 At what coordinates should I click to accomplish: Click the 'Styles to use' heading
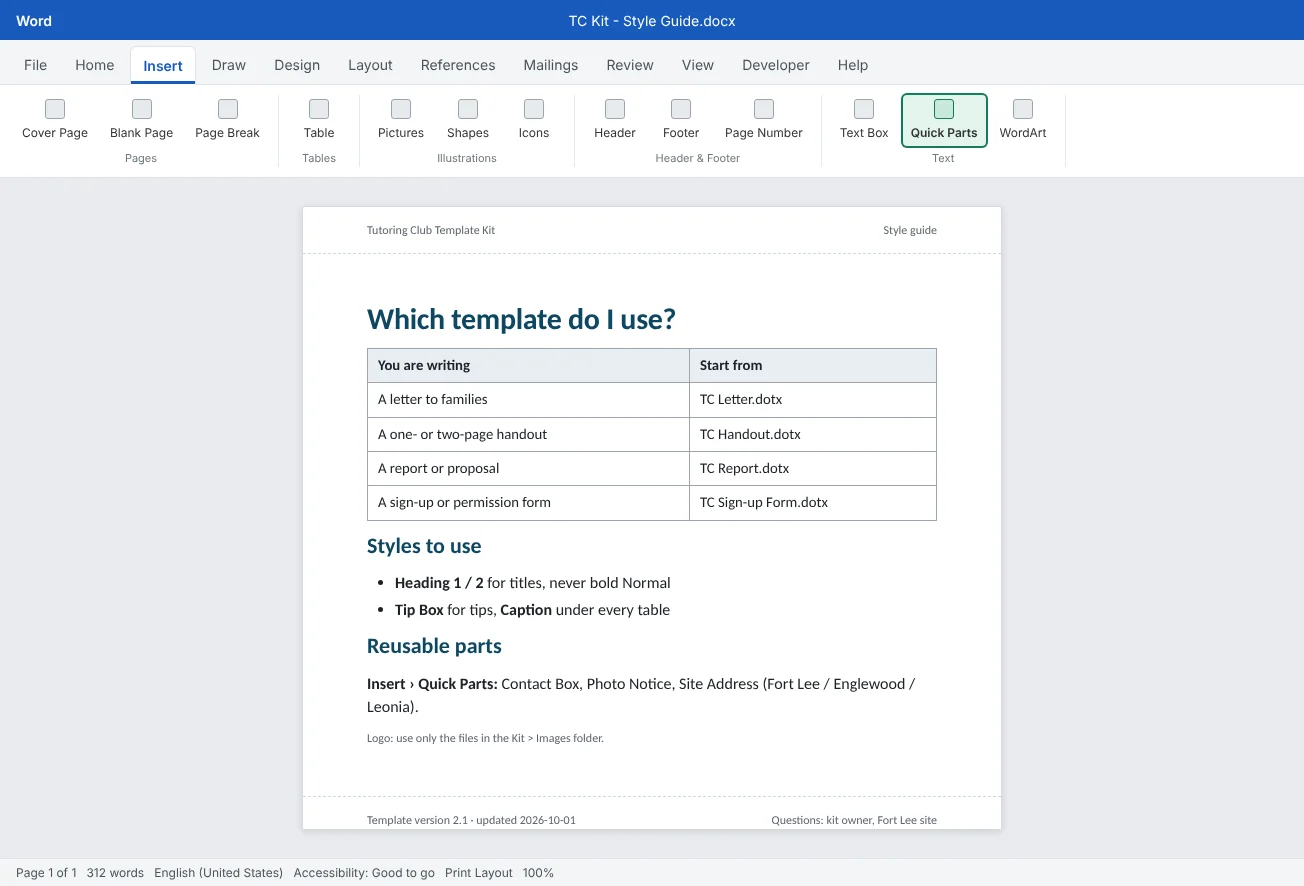(x=424, y=546)
